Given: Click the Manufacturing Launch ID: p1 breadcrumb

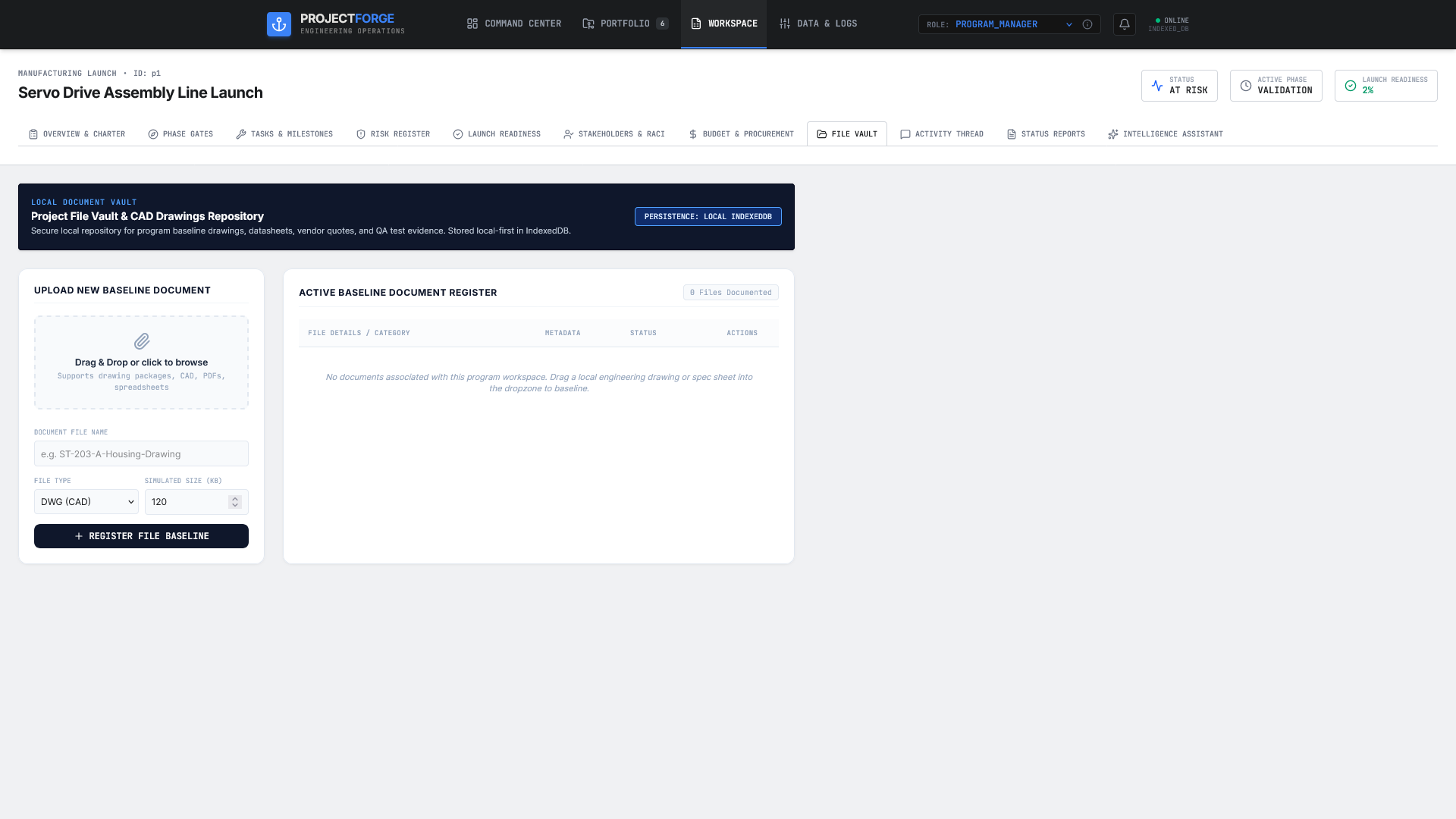Looking at the screenshot, I should coord(89,74).
